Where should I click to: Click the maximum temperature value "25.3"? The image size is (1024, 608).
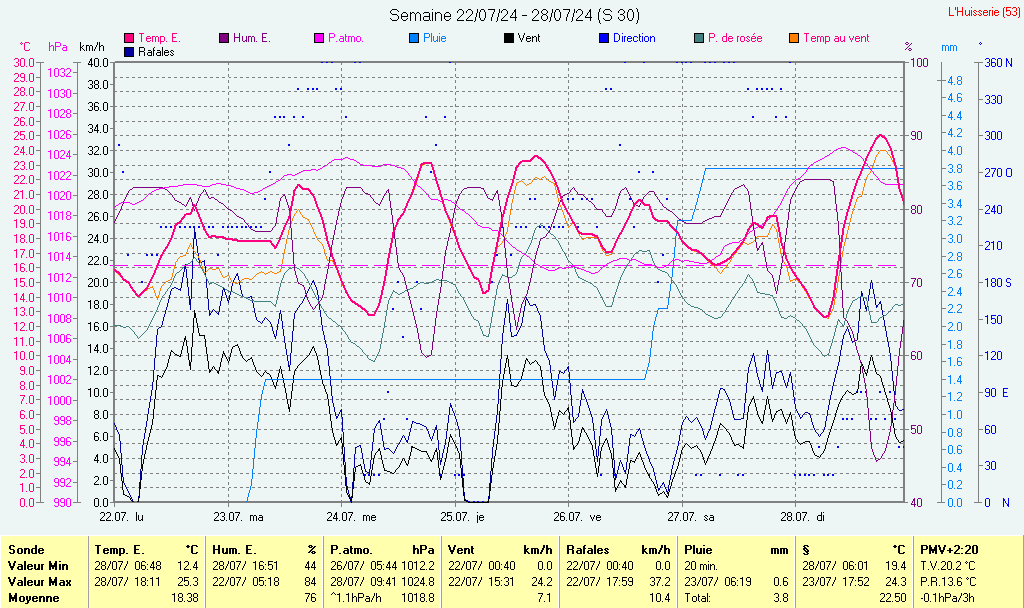click(x=187, y=582)
